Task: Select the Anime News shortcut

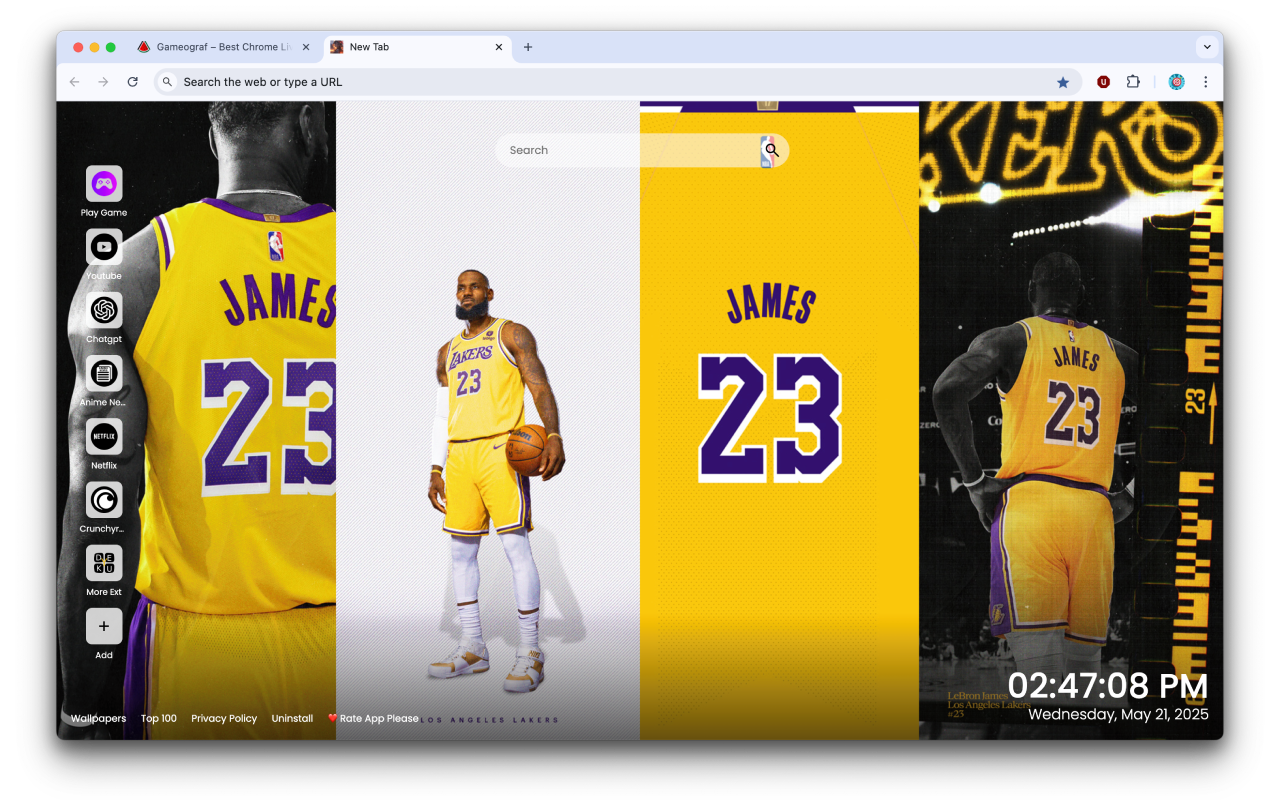Action: 103,375
